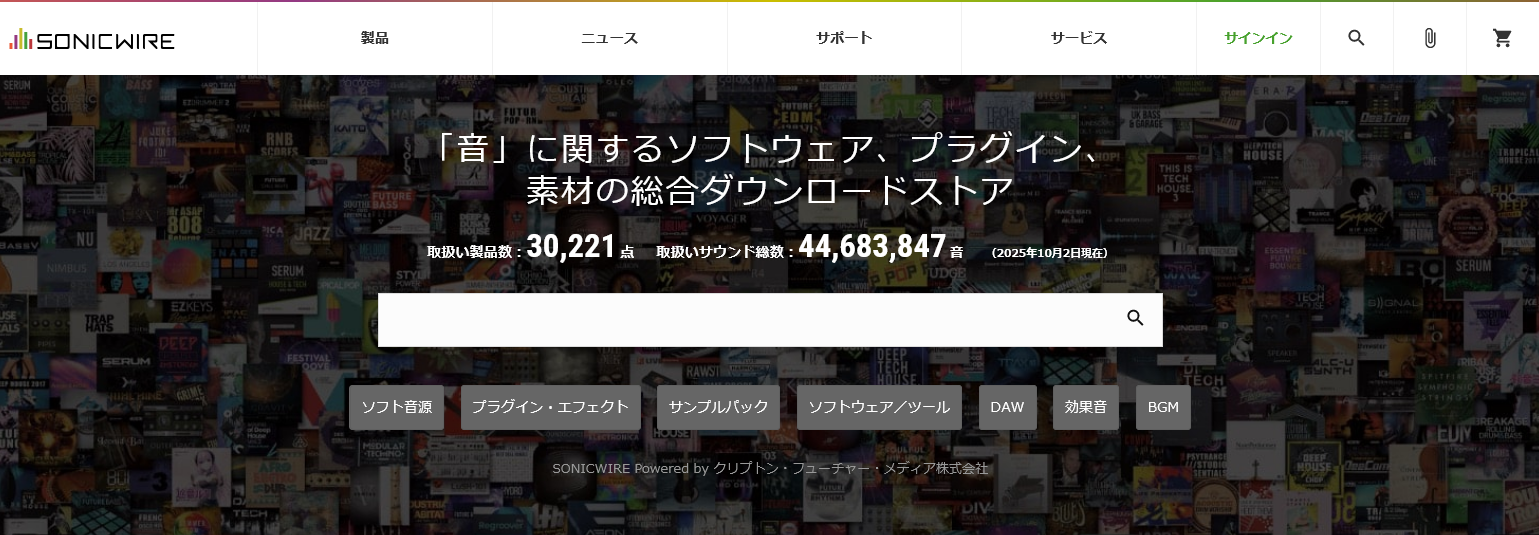Image resolution: width=1539 pixels, height=535 pixels.
Task: Choose the ソフトウェア/ツール category button
Action: click(879, 407)
